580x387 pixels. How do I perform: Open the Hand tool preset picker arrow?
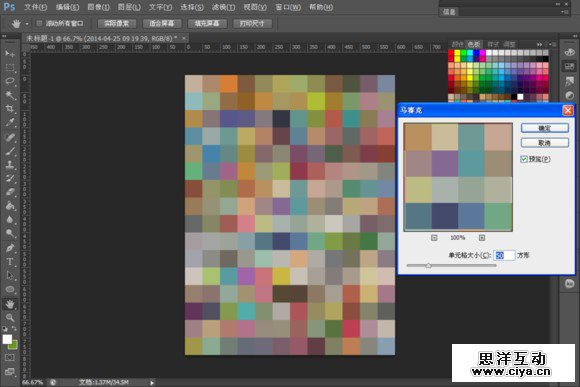[27, 24]
